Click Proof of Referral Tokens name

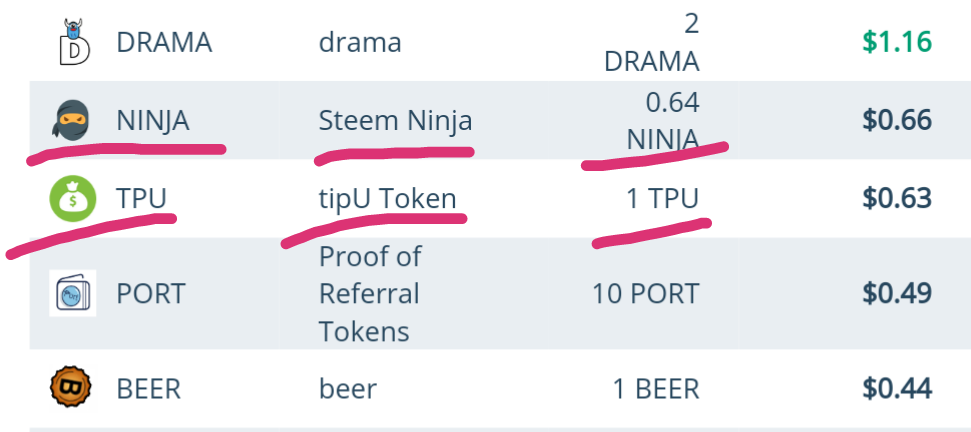(370, 293)
